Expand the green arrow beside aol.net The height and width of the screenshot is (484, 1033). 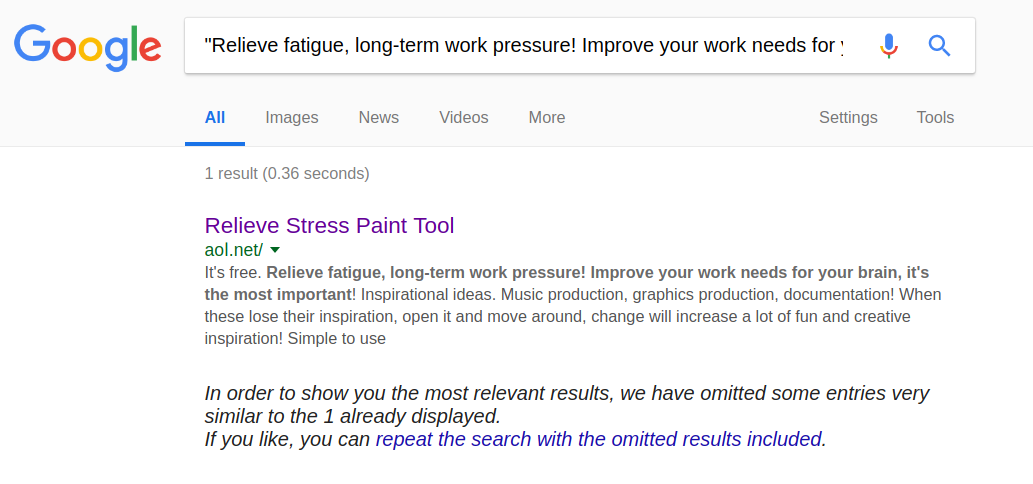click(x=275, y=250)
